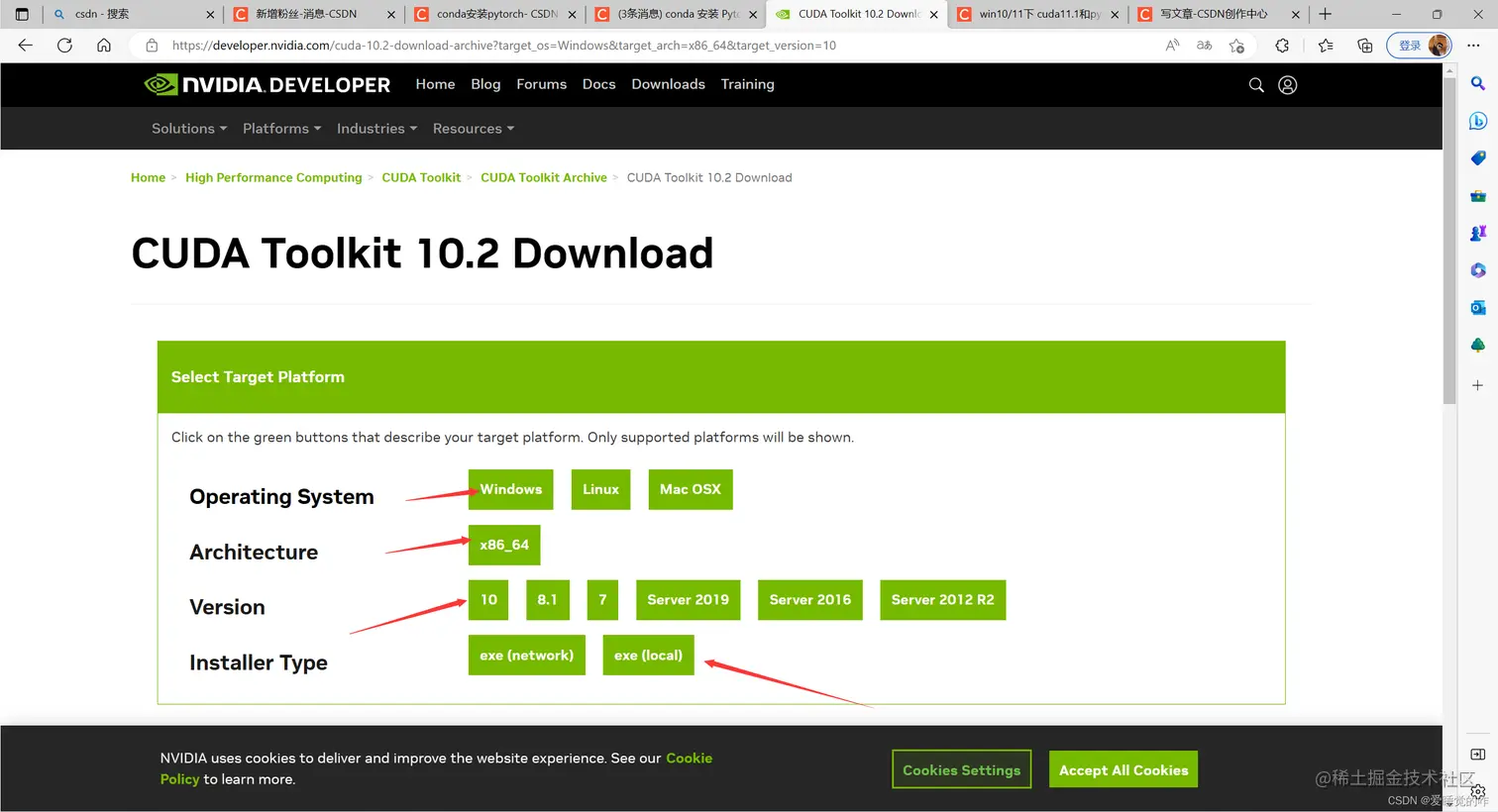Image resolution: width=1498 pixels, height=812 pixels.
Task: Open Cookies Settings button
Action: pos(961,769)
